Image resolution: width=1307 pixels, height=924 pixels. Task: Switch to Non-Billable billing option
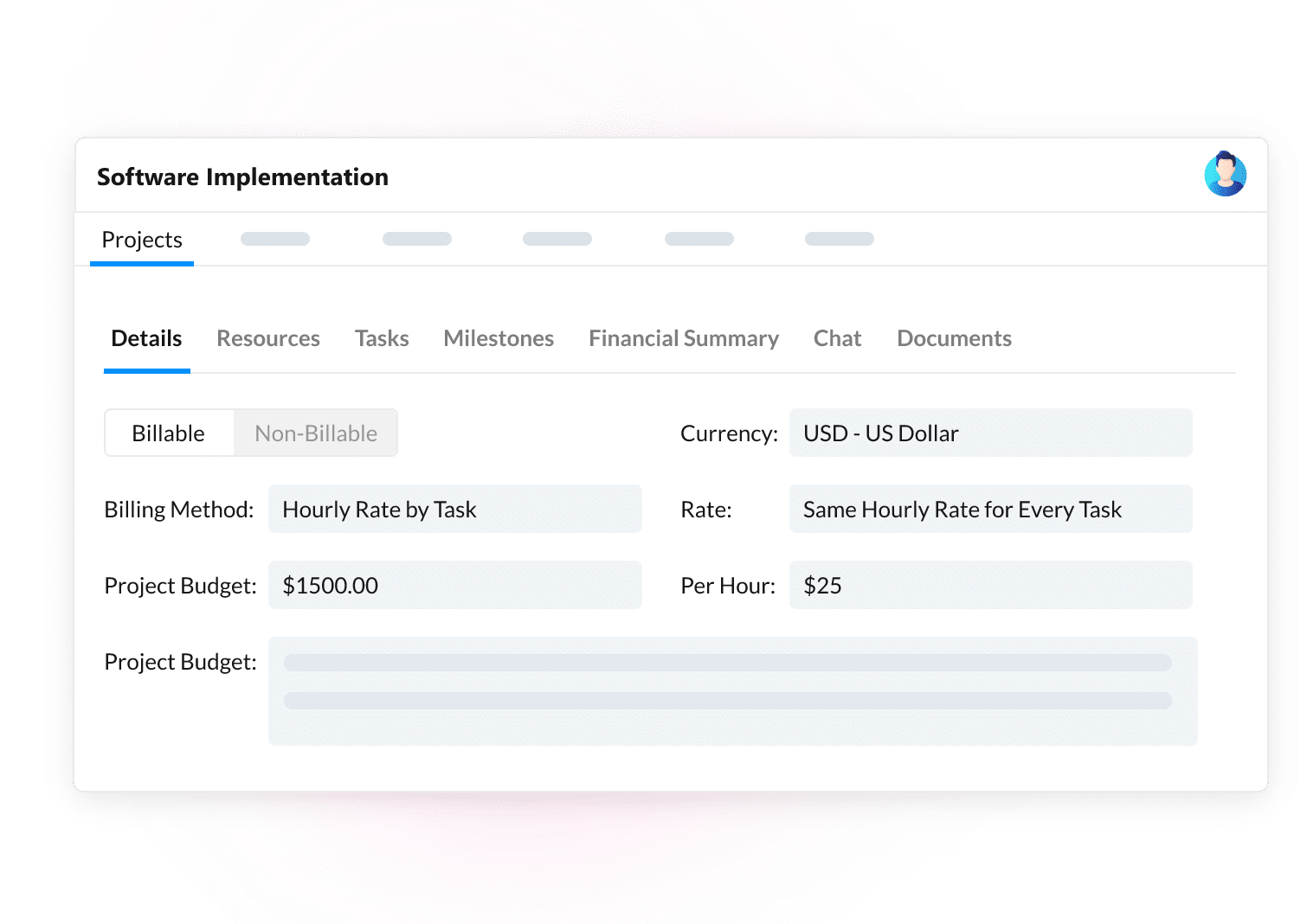tap(315, 433)
